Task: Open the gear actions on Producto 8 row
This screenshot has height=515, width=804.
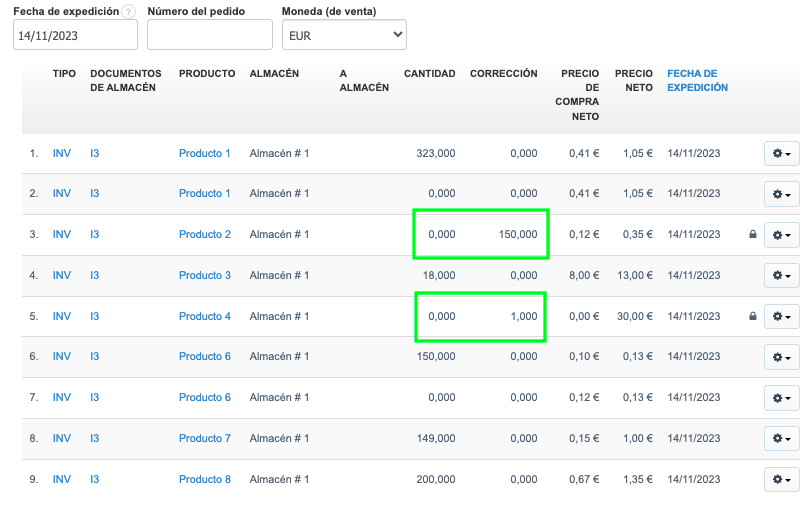Action: pyautogui.click(x=781, y=480)
